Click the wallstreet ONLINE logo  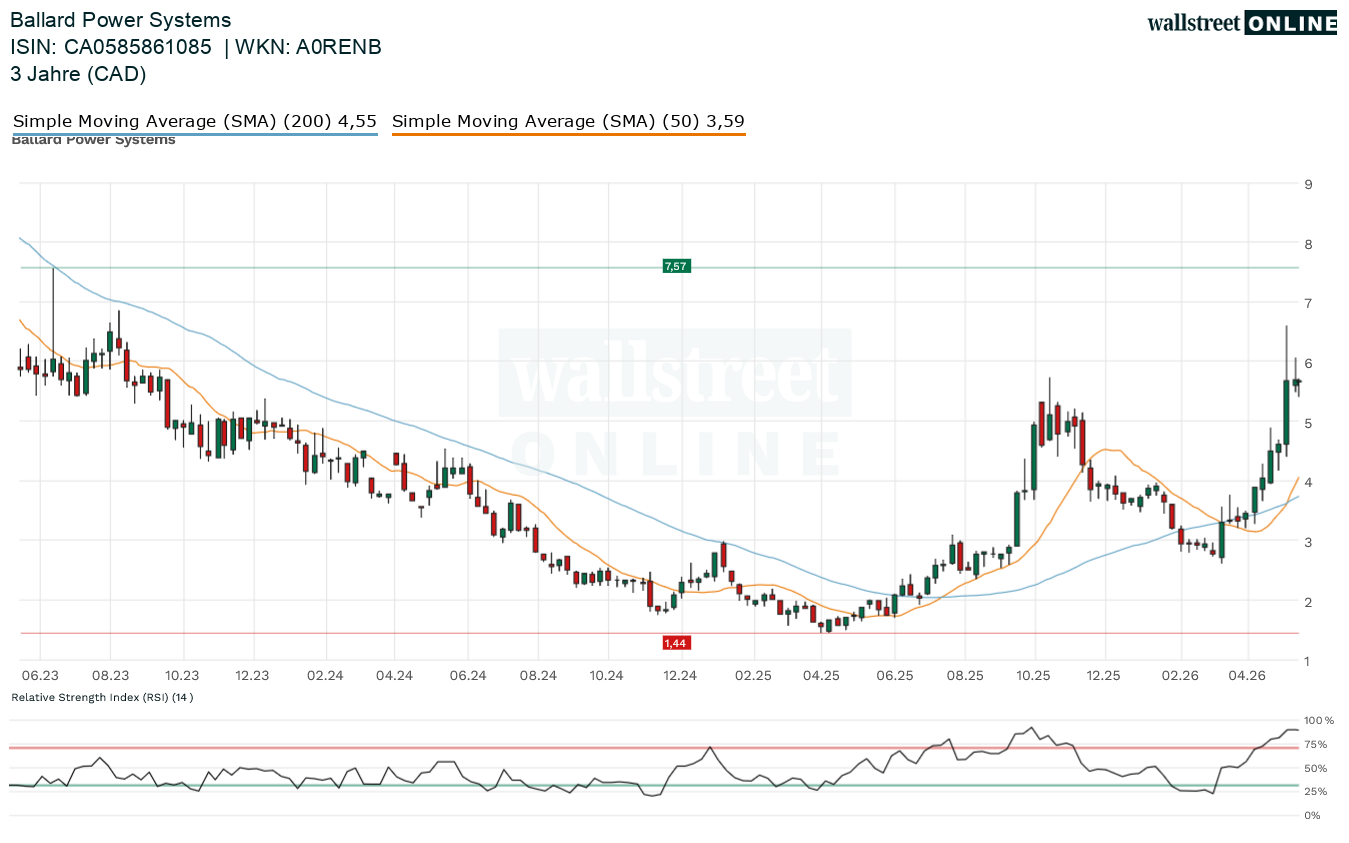(x=1242, y=23)
